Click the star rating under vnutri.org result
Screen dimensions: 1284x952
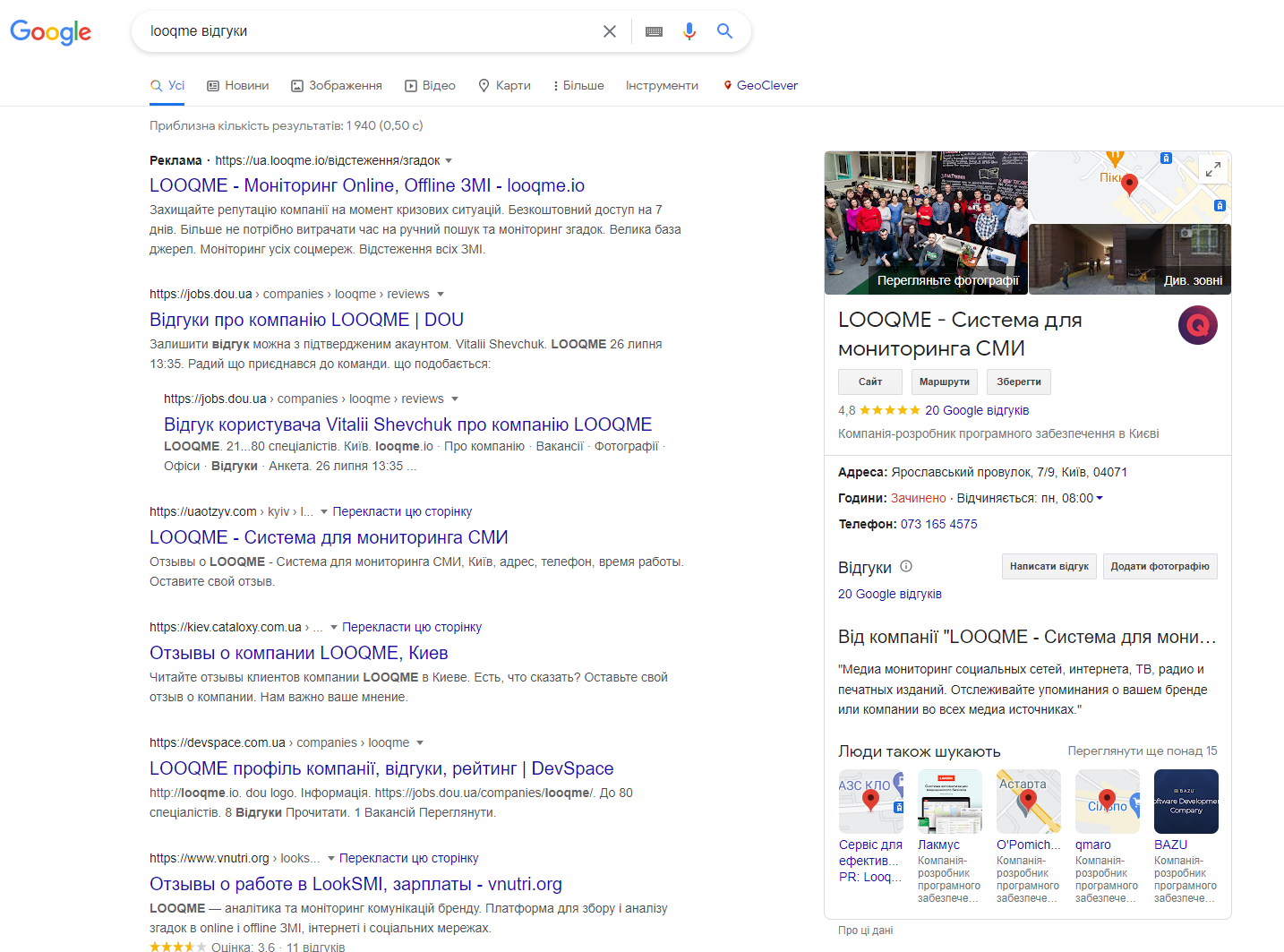click(177, 947)
